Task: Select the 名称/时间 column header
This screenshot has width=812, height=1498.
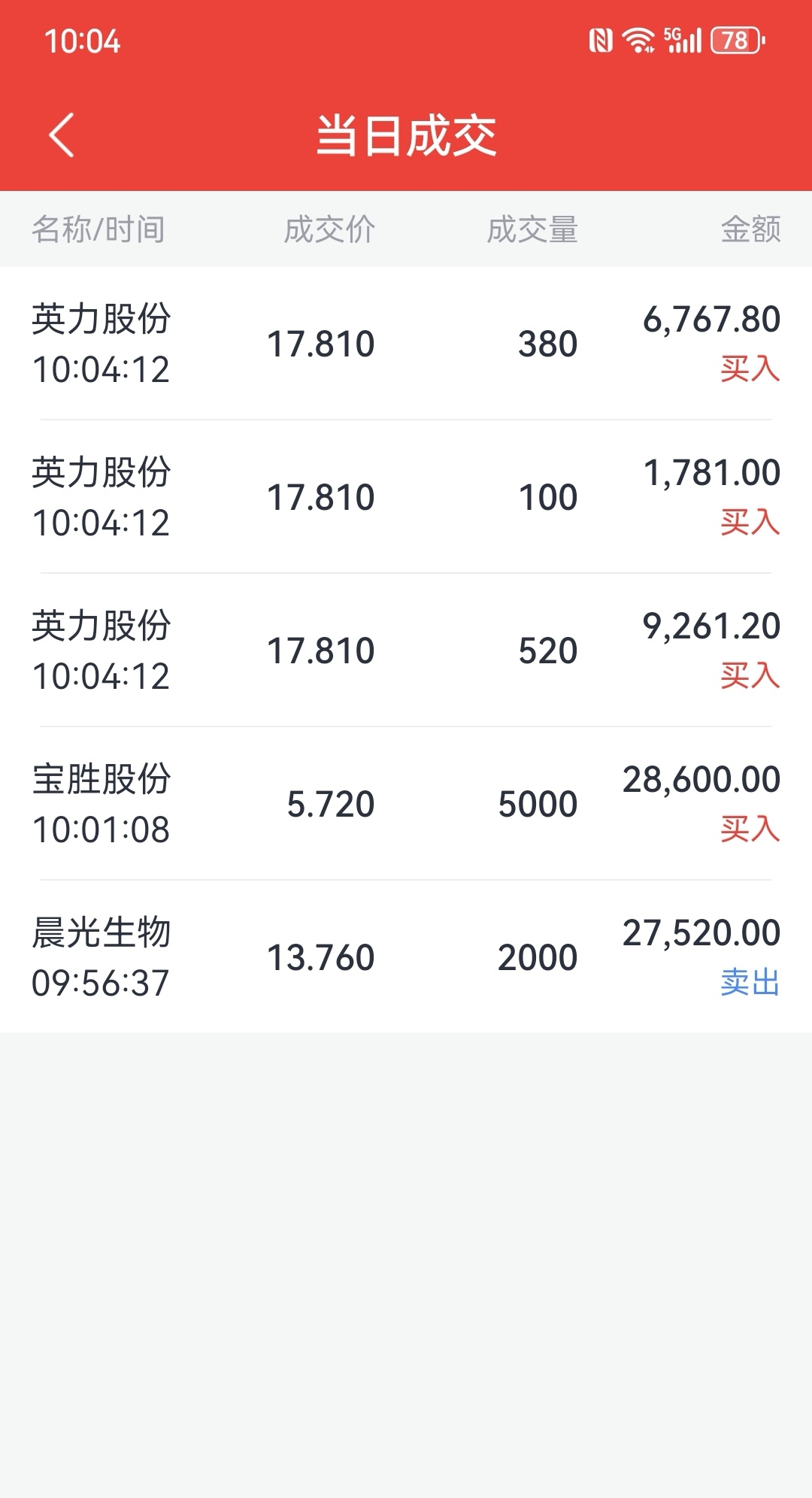Action: pos(98,229)
